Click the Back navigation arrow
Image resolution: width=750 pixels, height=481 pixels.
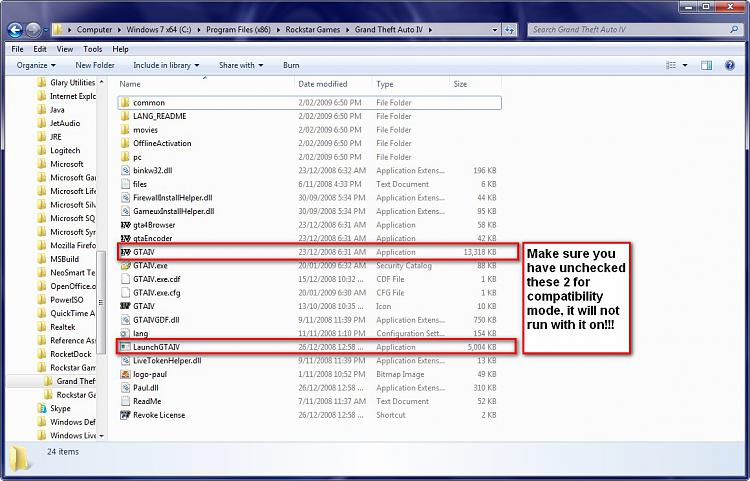(15, 30)
